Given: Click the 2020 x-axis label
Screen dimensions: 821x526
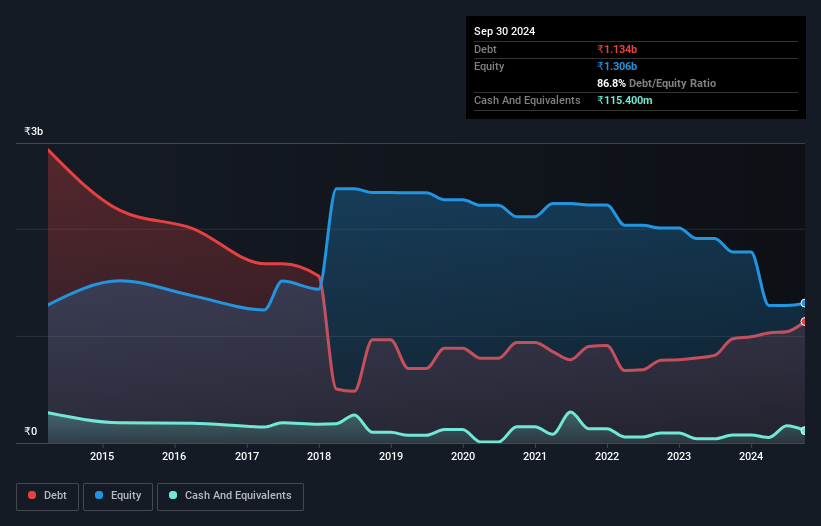Looking at the screenshot, I should point(463,456).
